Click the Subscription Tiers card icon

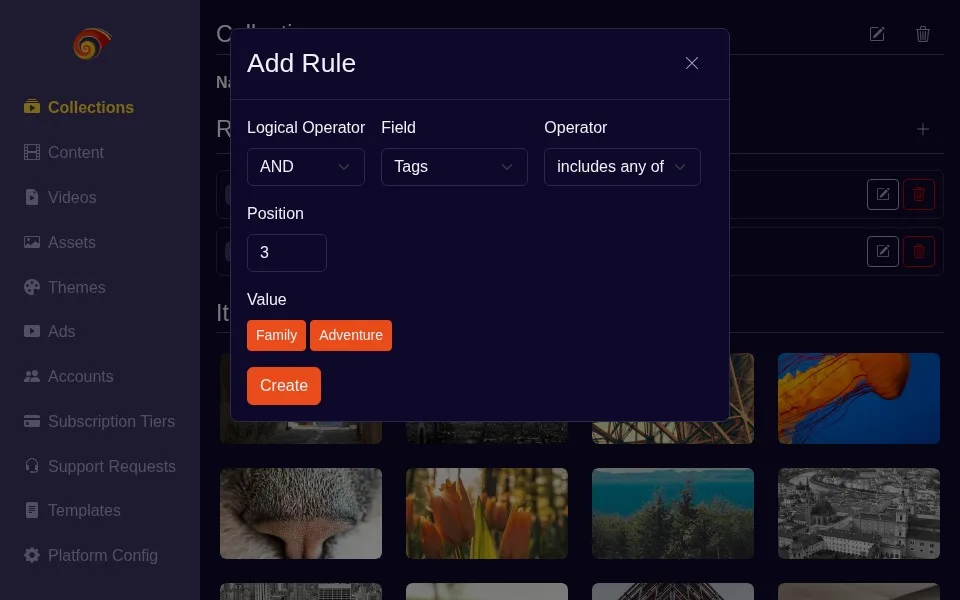pyautogui.click(x=32, y=421)
